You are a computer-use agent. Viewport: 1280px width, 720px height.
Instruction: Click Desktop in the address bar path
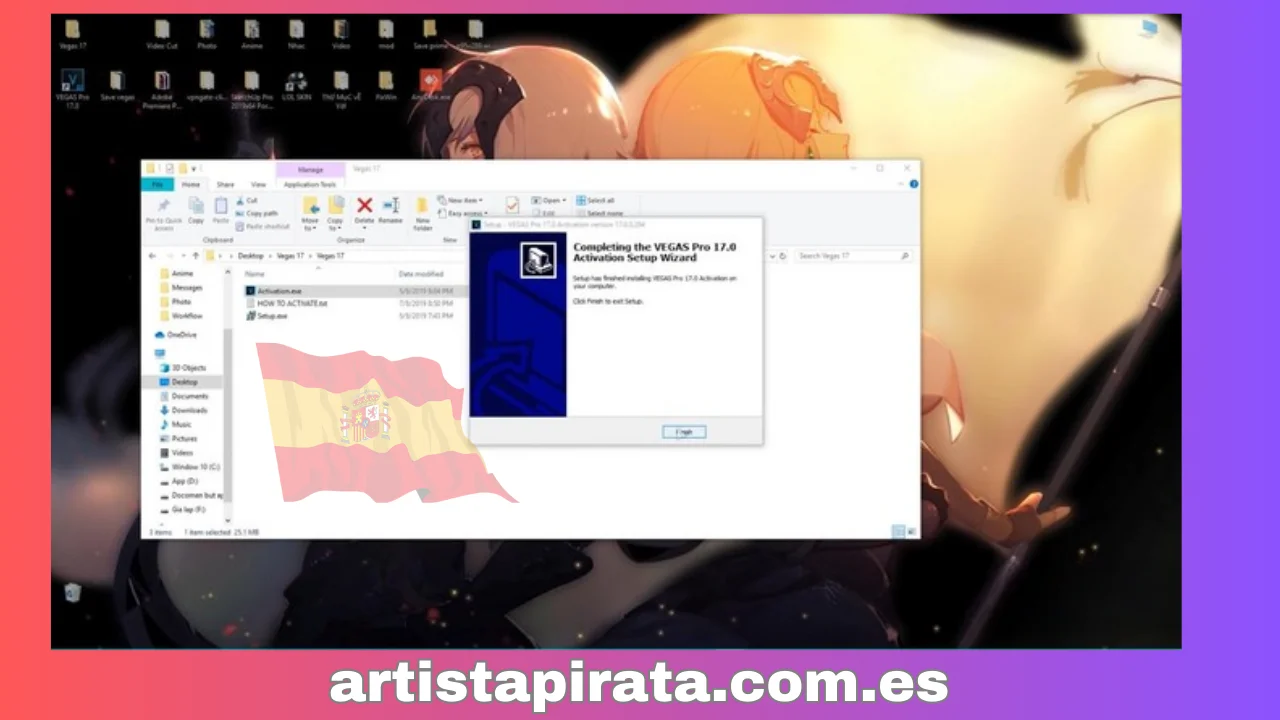click(250, 256)
